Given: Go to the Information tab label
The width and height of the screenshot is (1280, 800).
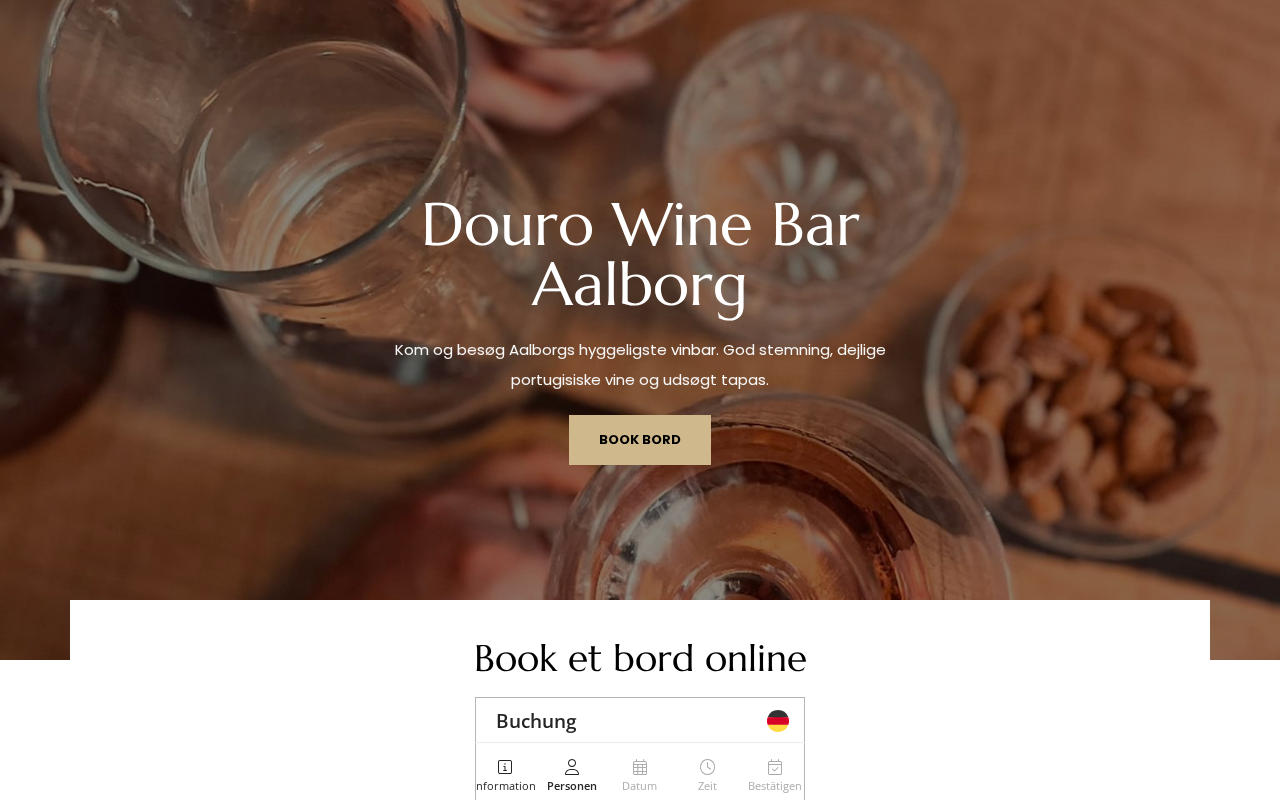Looking at the screenshot, I should [506, 786].
